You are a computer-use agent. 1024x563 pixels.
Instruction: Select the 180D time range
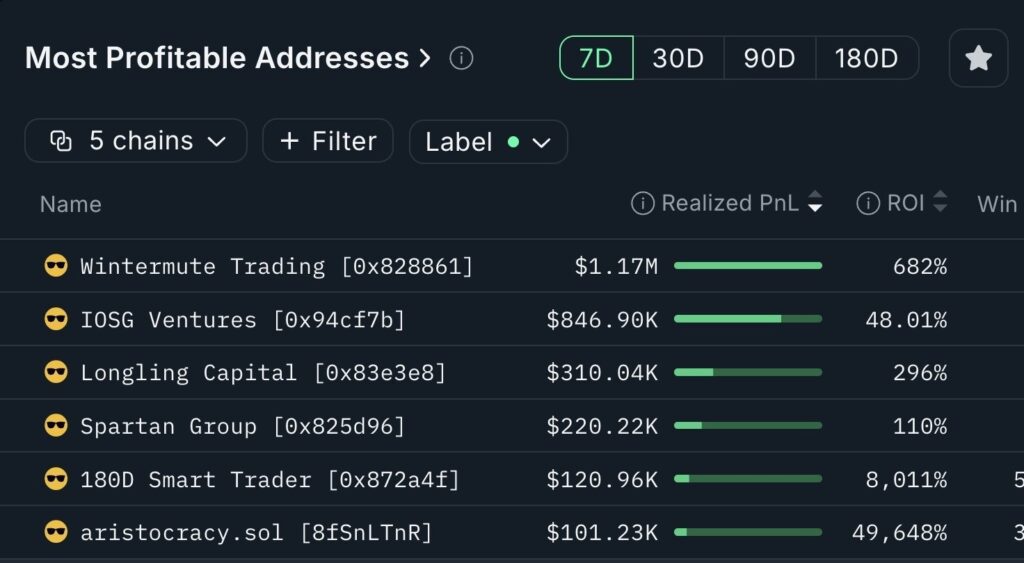pyautogui.click(x=866, y=58)
